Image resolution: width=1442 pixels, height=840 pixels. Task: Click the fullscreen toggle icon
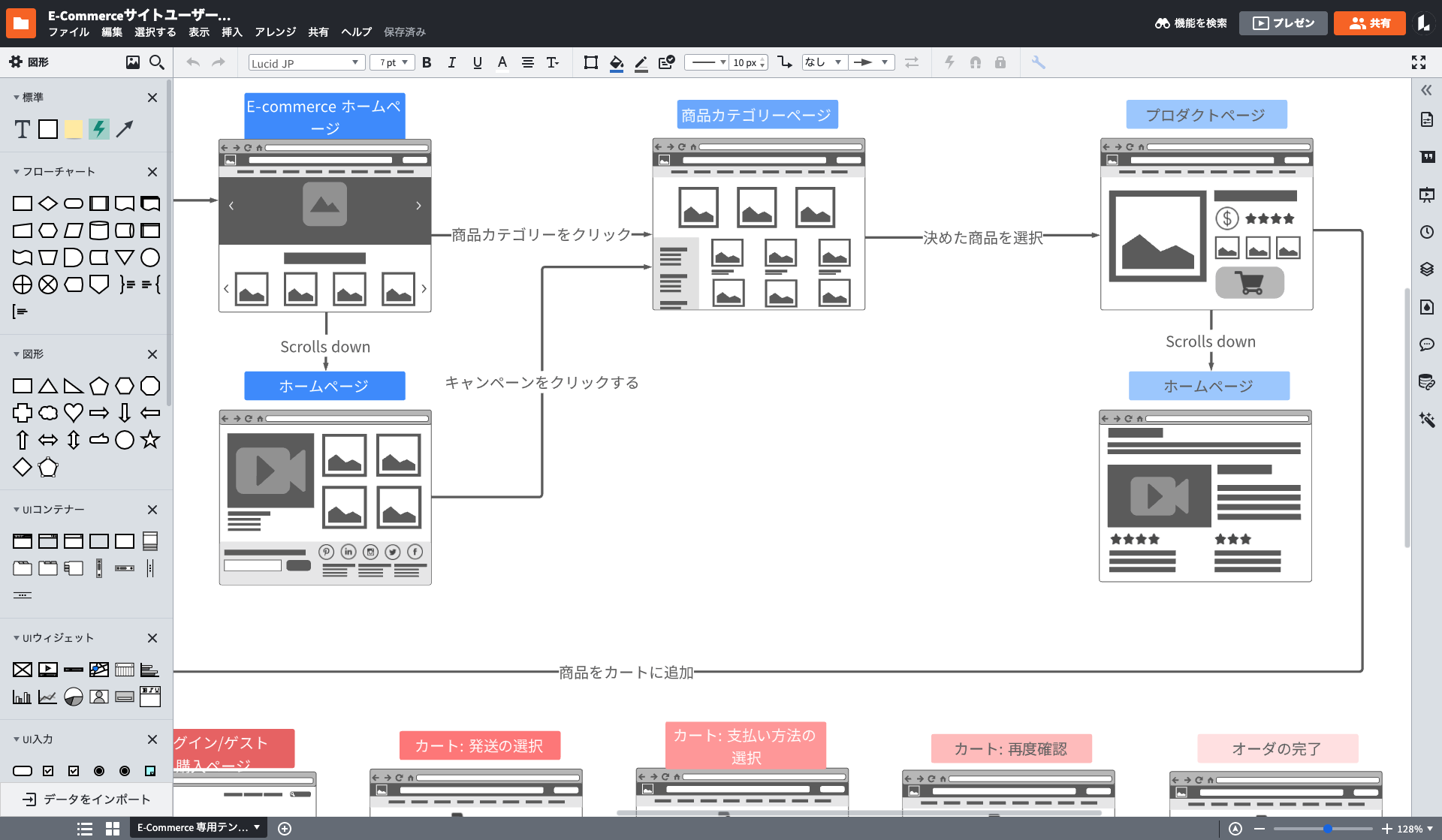pos(1418,63)
